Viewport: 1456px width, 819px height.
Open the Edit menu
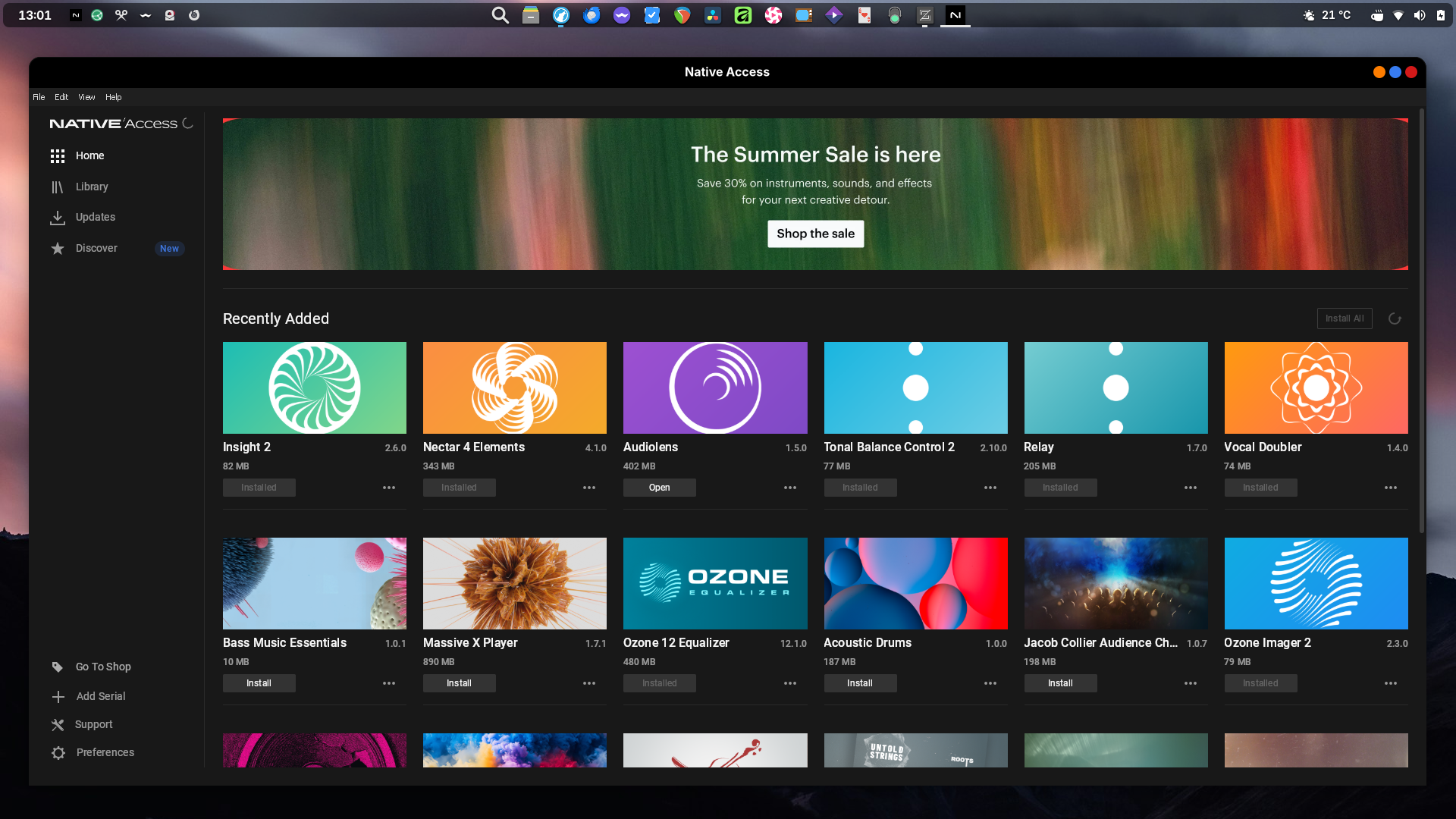[61, 97]
